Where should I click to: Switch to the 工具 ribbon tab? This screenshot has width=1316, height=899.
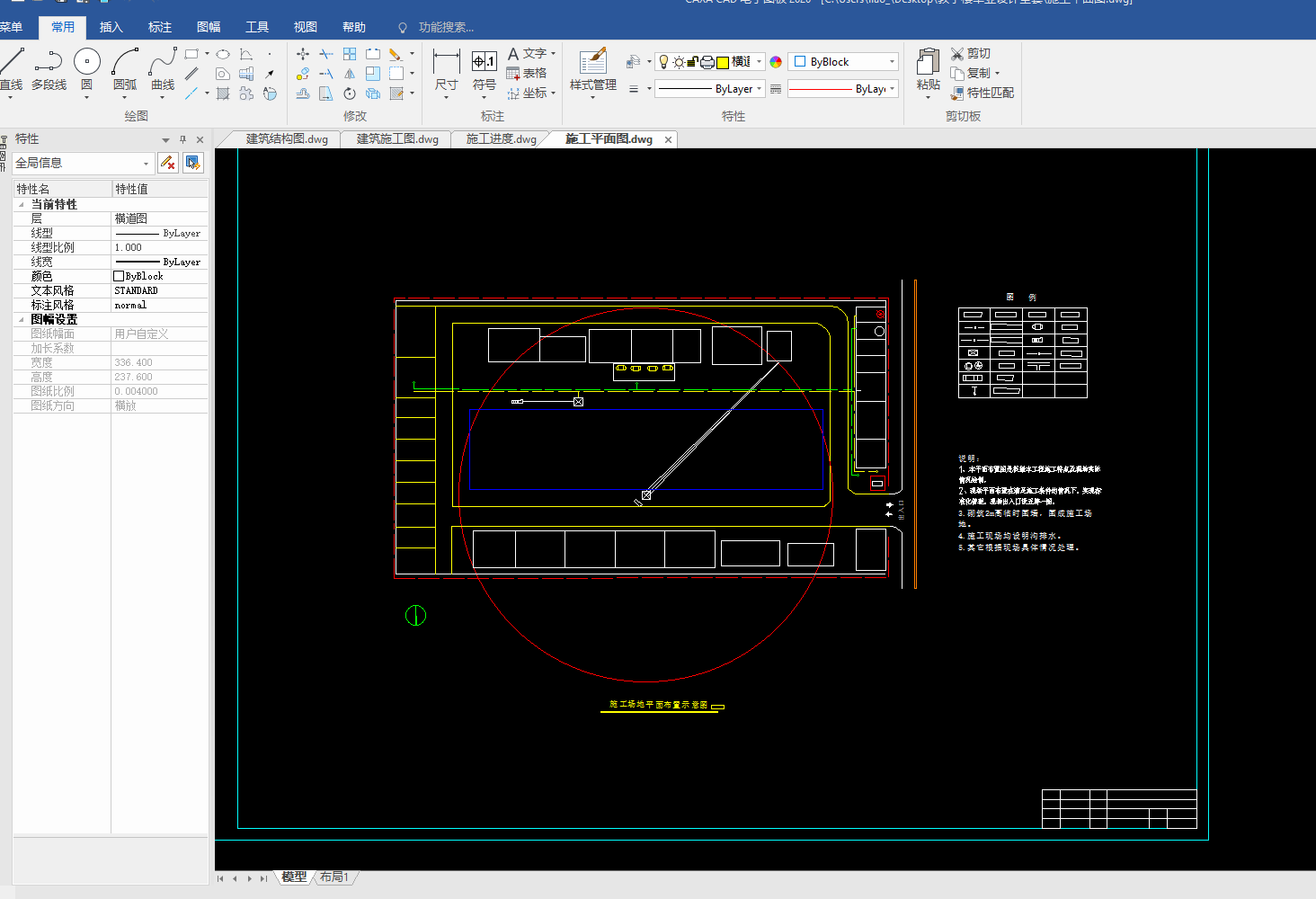point(257,27)
